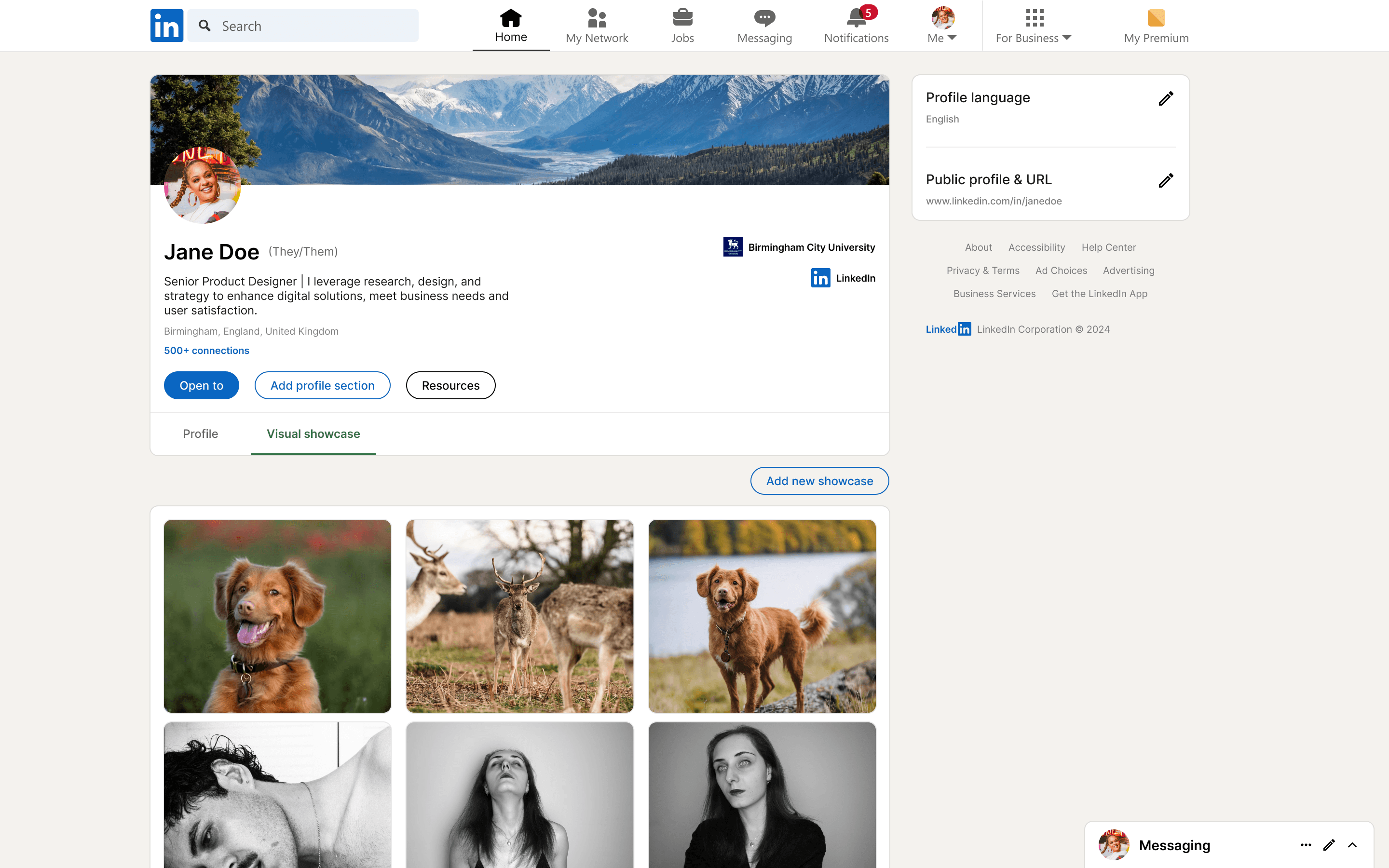The width and height of the screenshot is (1389, 868).
Task: Open the Resources button
Action: pyautogui.click(x=450, y=385)
